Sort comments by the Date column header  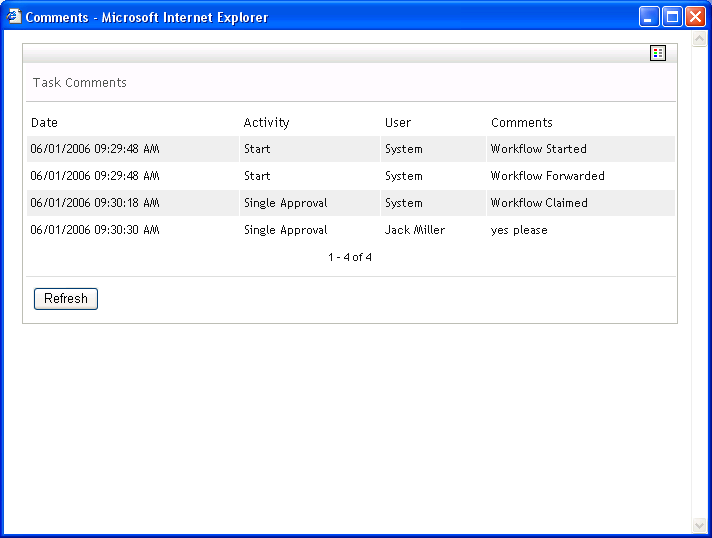click(x=45, y=123)
